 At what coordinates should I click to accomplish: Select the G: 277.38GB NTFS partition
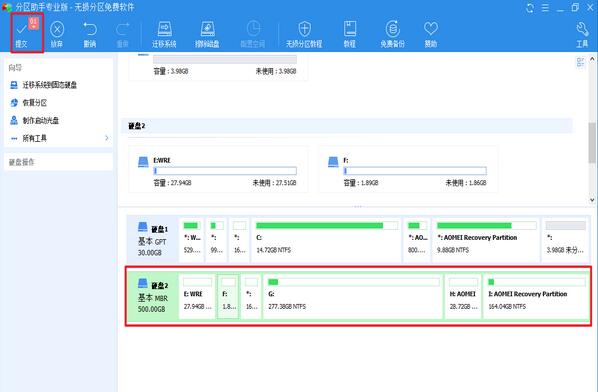point(353,296)
